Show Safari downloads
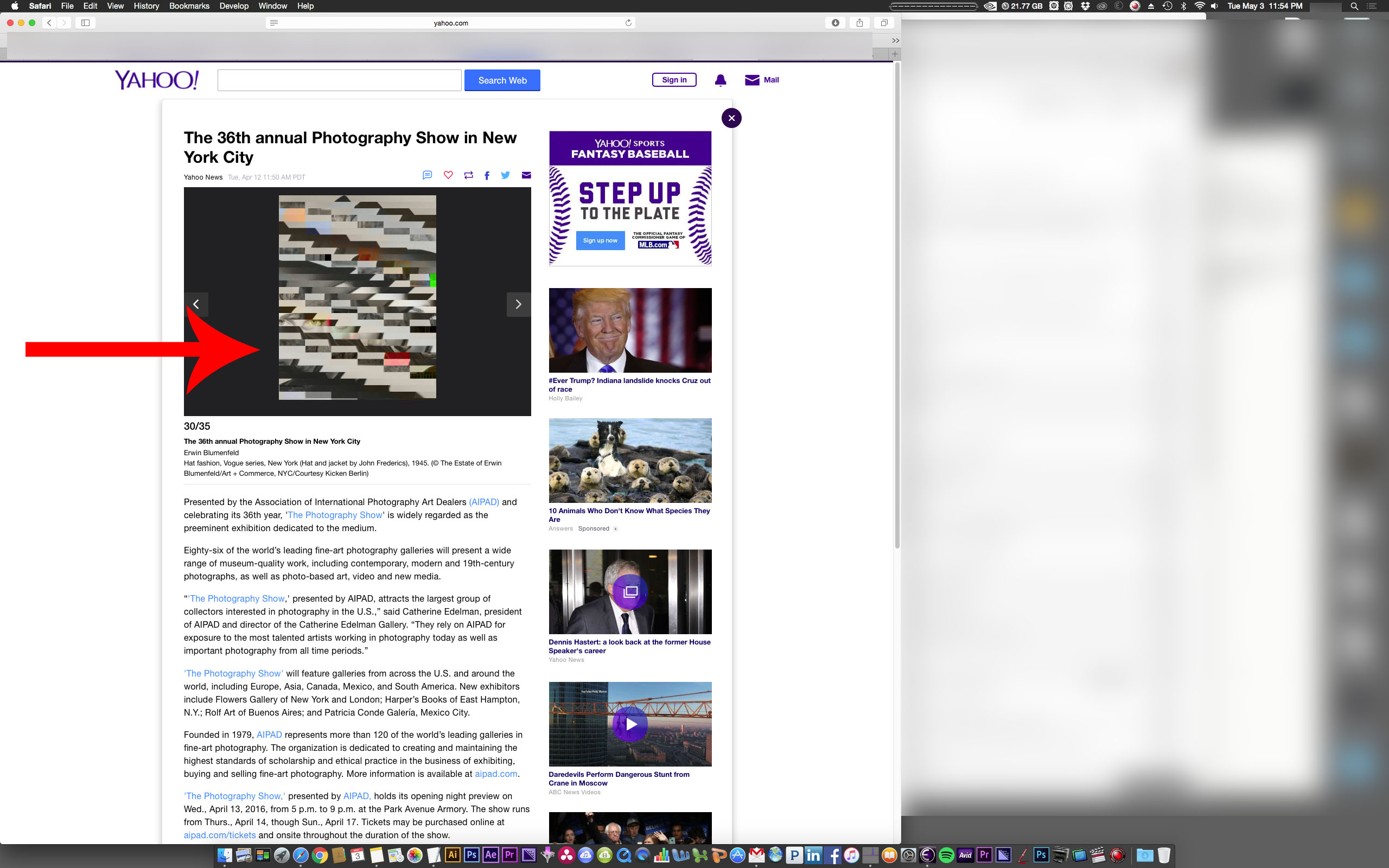Screen dimensions: 1389x868 [836, 23]
